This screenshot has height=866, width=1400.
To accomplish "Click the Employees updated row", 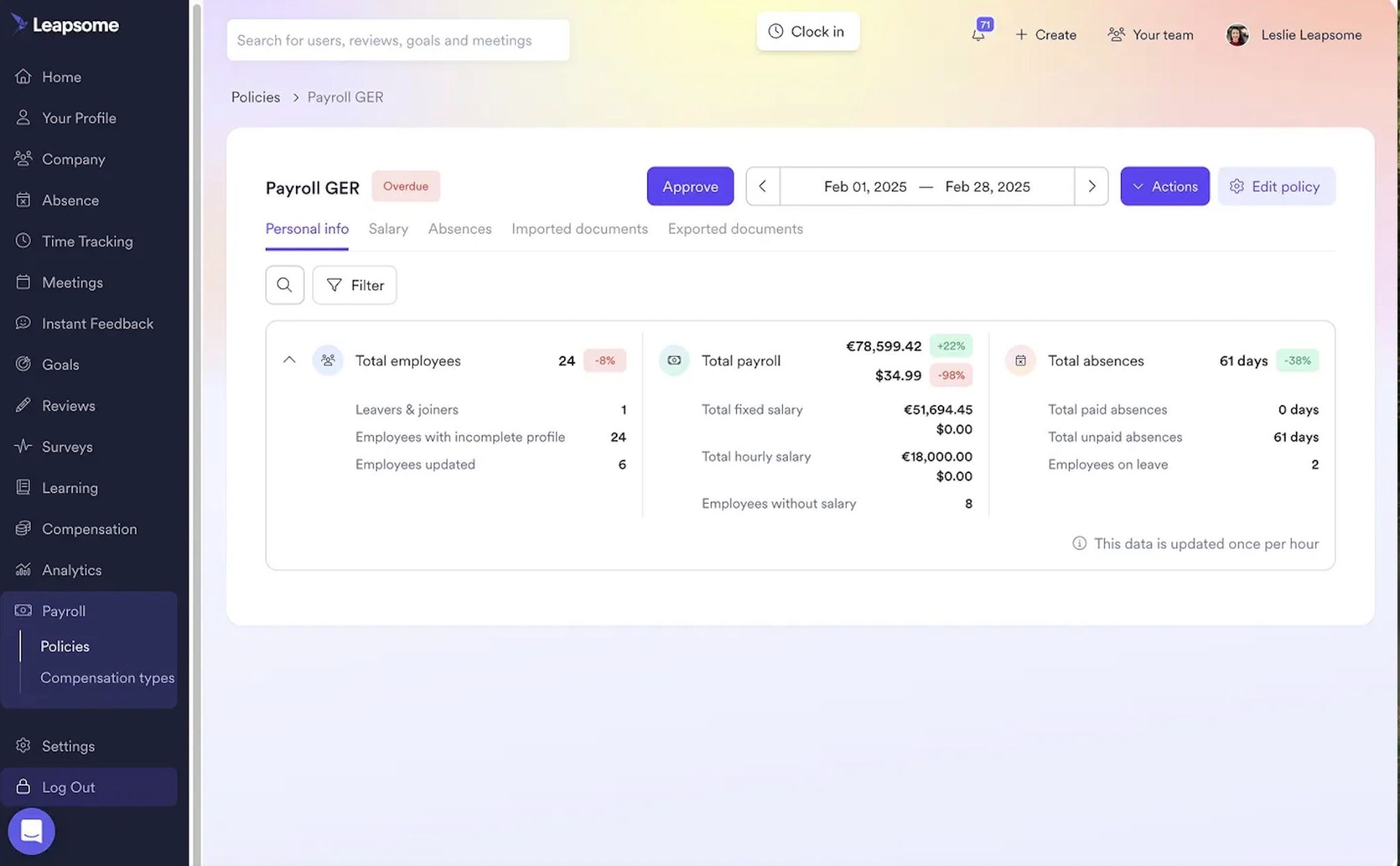I will [491, 464].
